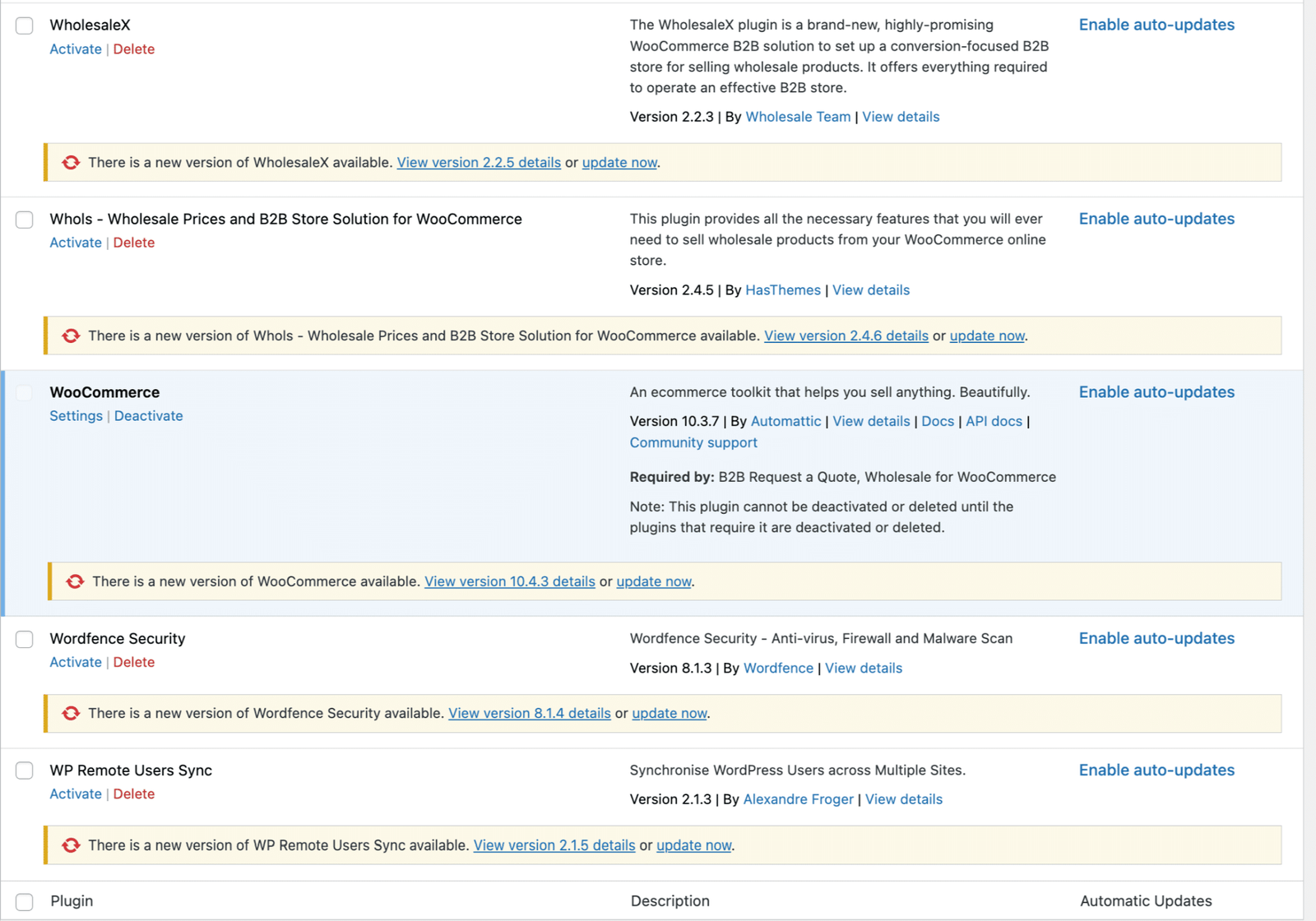
Task: Click the 'Description' column footer label
Action: 670,900
